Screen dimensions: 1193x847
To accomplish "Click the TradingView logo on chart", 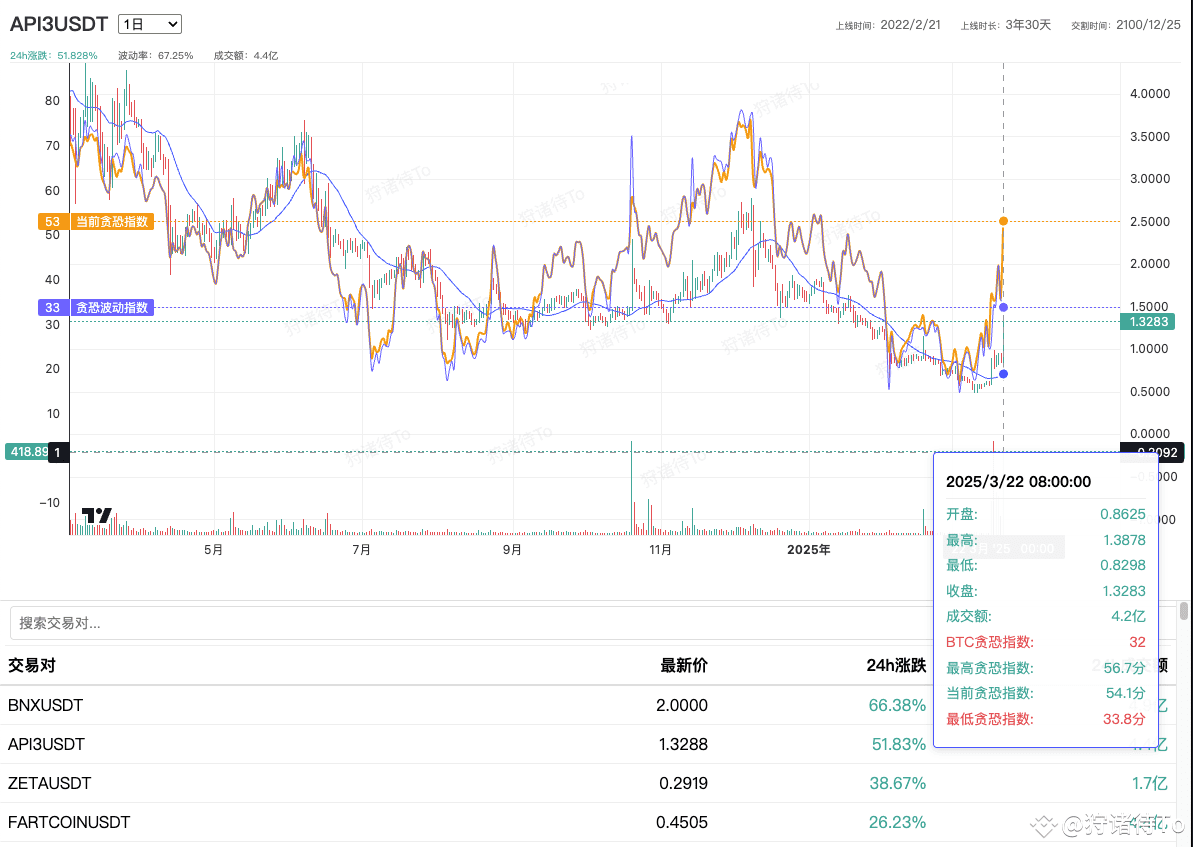I will [x=96, y=516].
